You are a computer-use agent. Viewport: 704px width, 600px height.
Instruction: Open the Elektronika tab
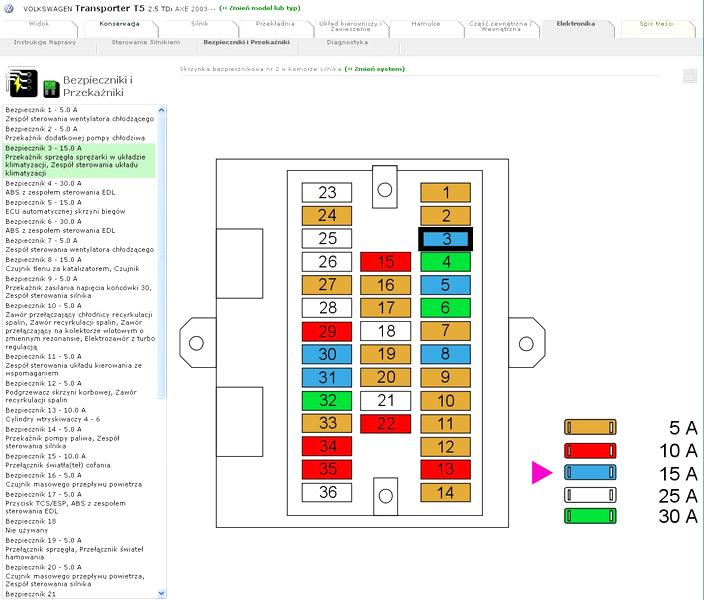click(576, 24)
